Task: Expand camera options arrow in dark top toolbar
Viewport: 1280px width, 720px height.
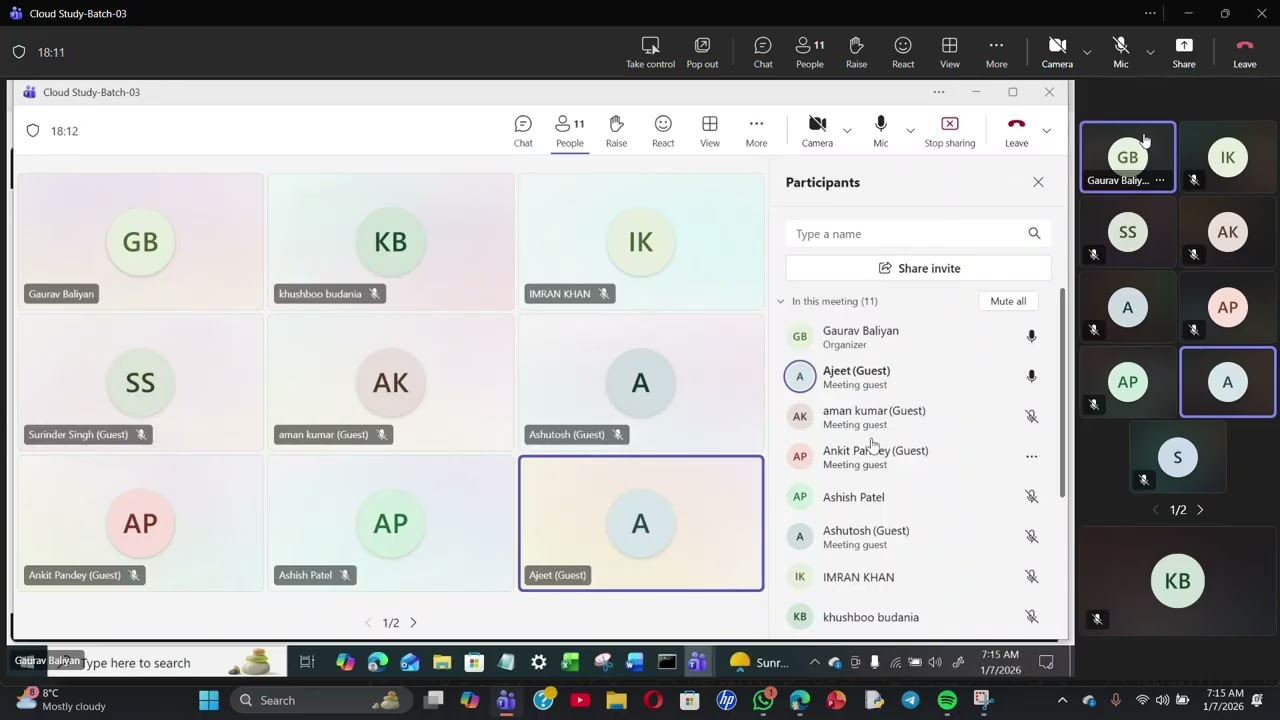Action: (1087, 52)
